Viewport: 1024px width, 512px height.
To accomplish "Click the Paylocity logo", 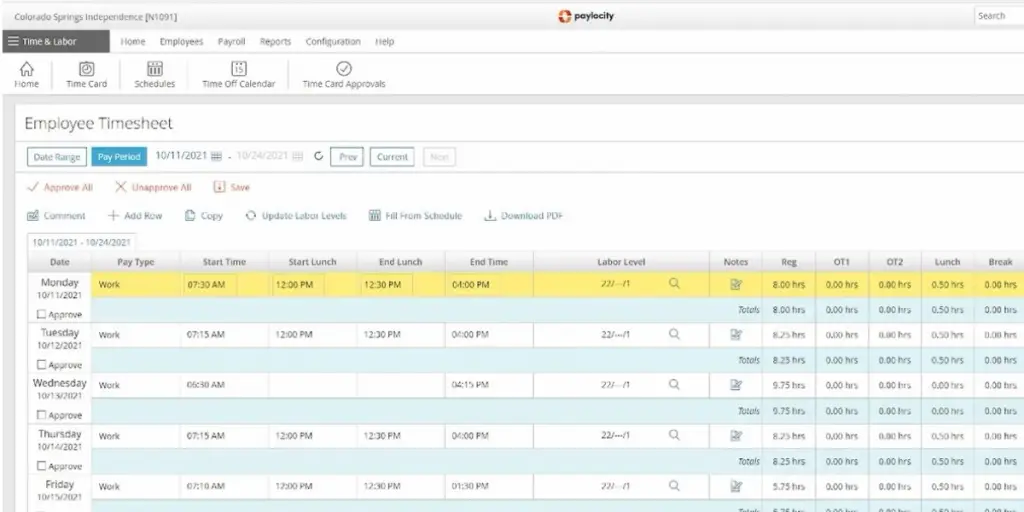I will tap(586, 16).
